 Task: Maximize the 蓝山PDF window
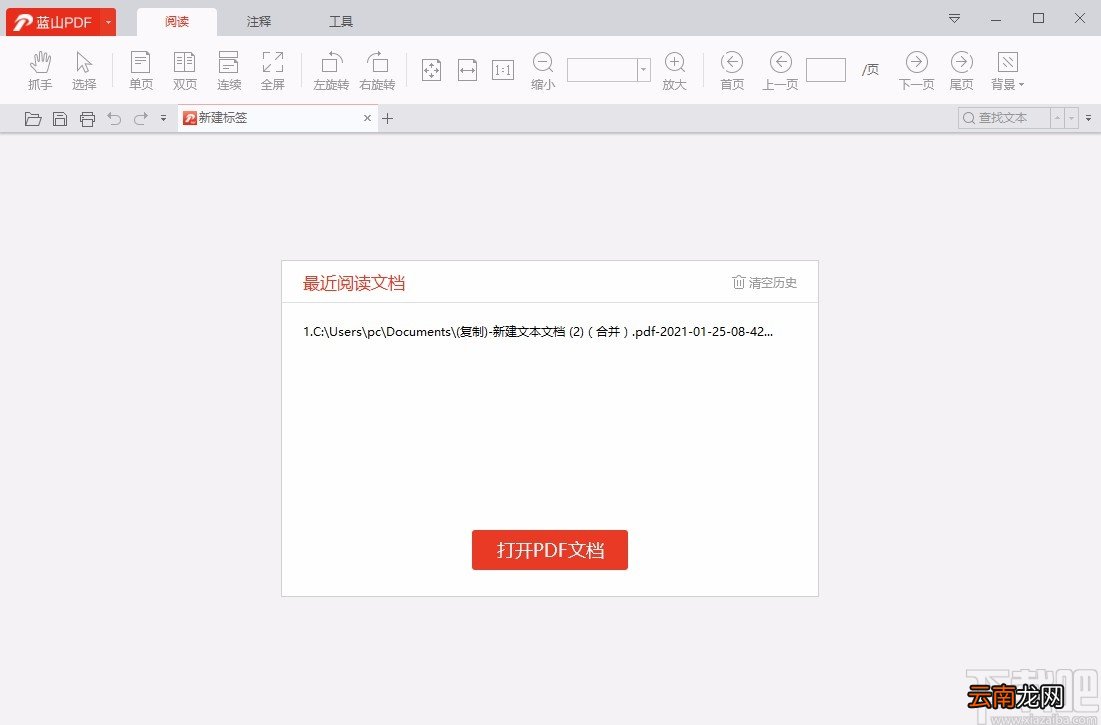1039,18
